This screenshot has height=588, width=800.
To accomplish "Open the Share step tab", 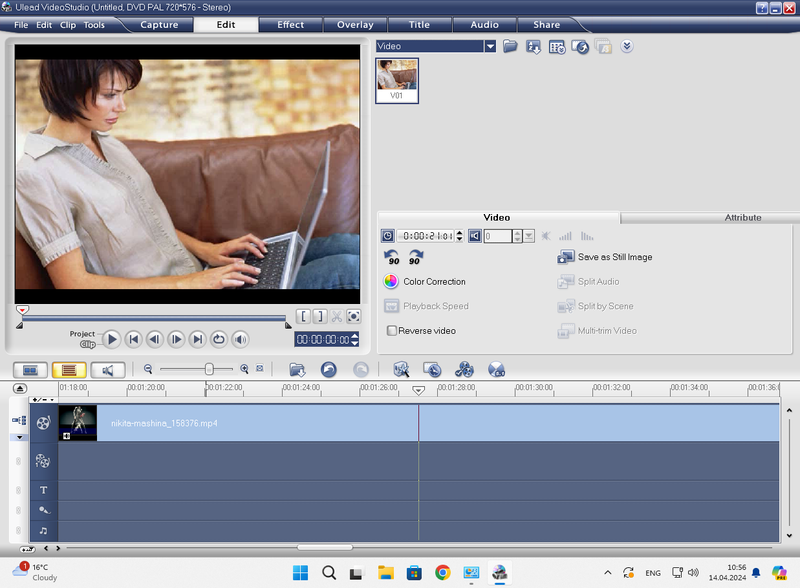I will click(546, 24).
